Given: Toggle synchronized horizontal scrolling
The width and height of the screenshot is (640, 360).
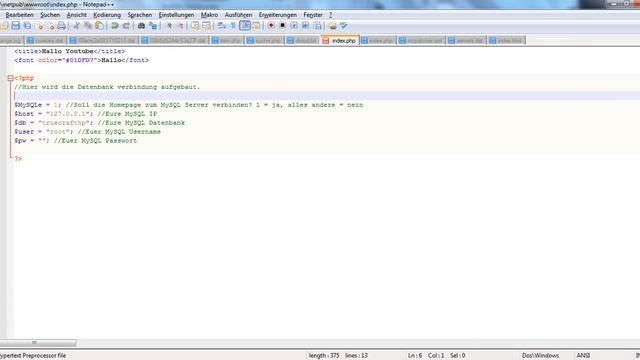Looking at the screenshot, I should [x=207, y=26].
